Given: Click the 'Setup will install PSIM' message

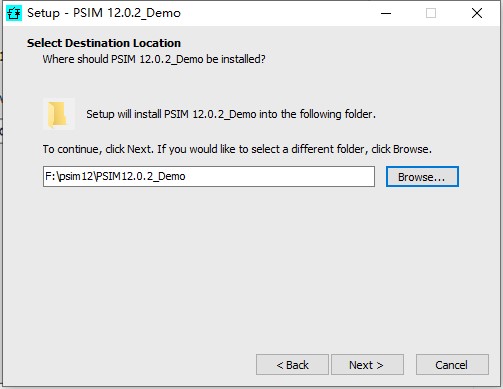Looking at the screenshot, I should (x=231, y=114).
